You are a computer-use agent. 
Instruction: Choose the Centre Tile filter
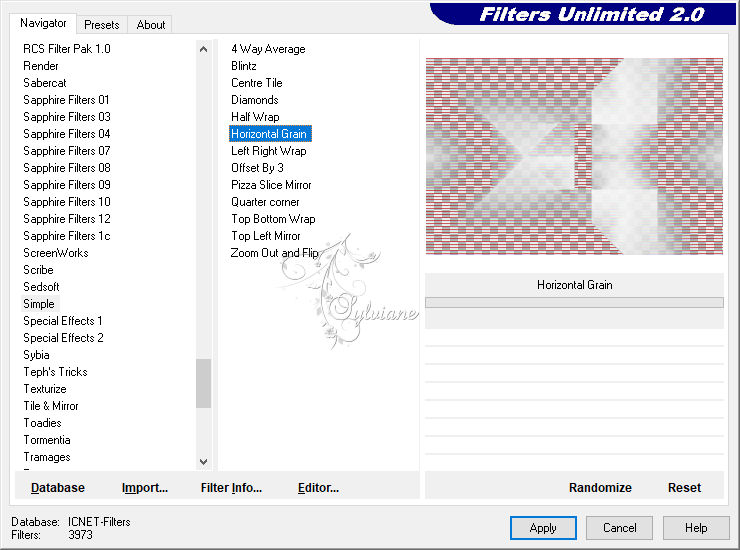coord(257,83)
